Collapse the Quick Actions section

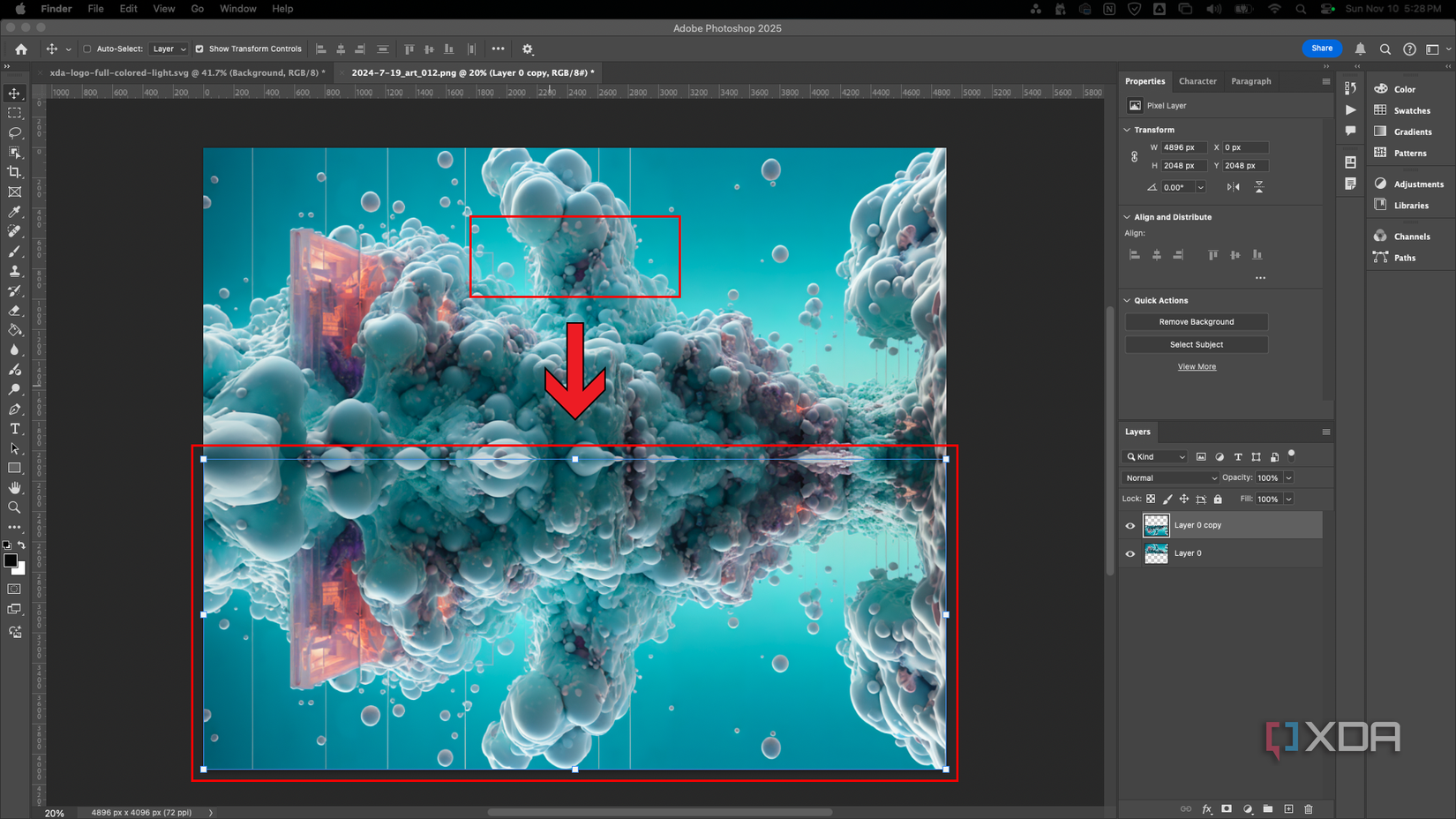1127,300
